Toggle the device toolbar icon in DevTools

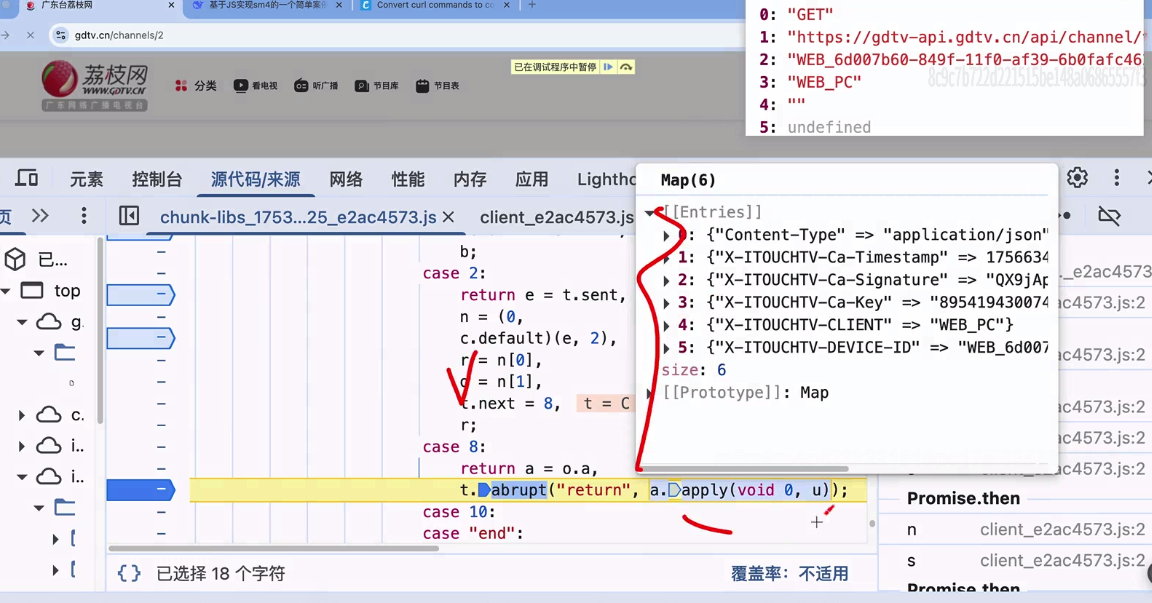tap(26, 178)
